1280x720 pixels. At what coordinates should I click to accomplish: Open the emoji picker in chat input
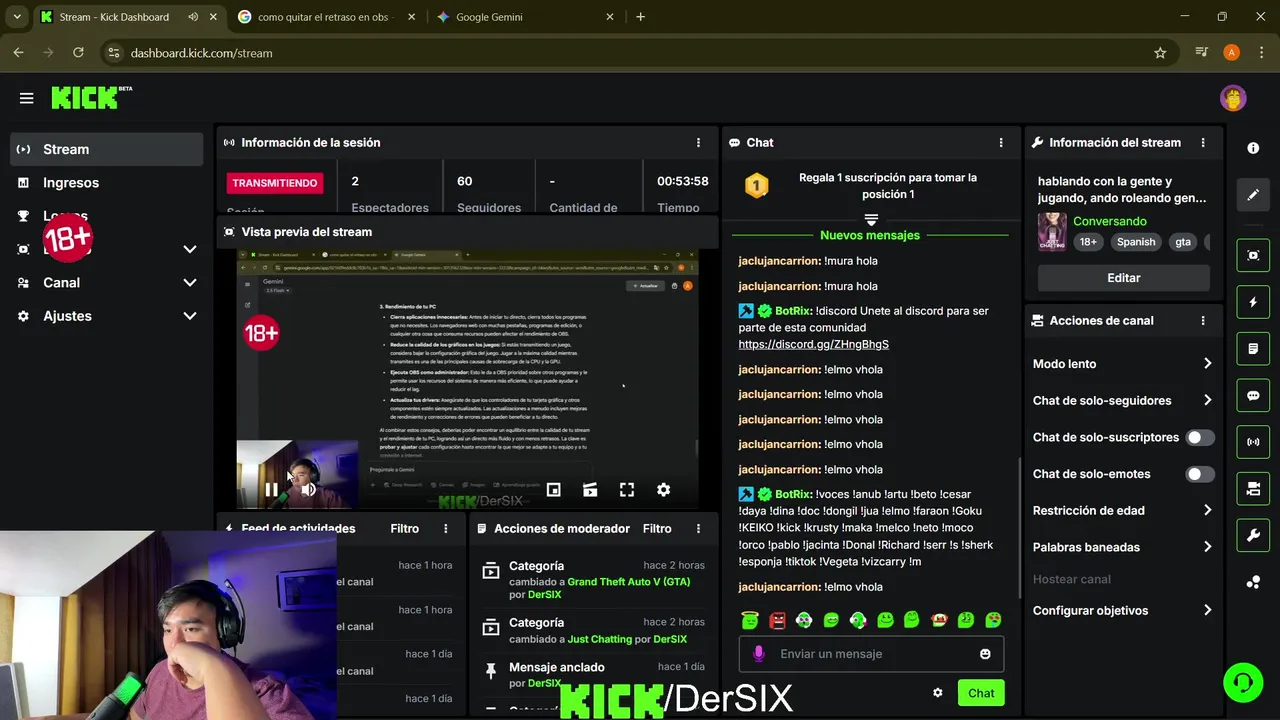pos(985,654)
